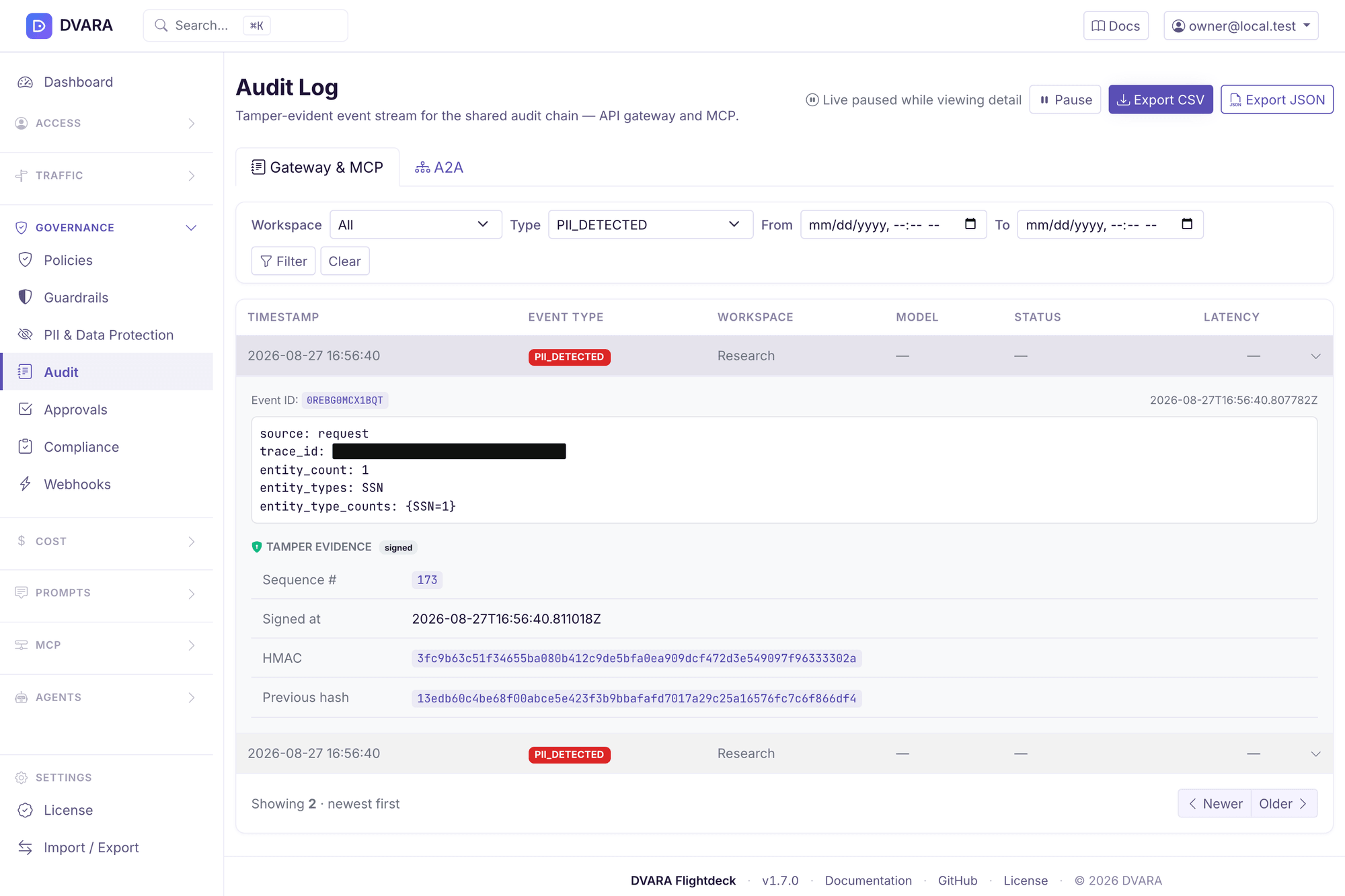Collapse the GOVERNANCE sidebar section
Image resolution: width=1345 pixels, height=896 pixels.
(x=107, y=228)
